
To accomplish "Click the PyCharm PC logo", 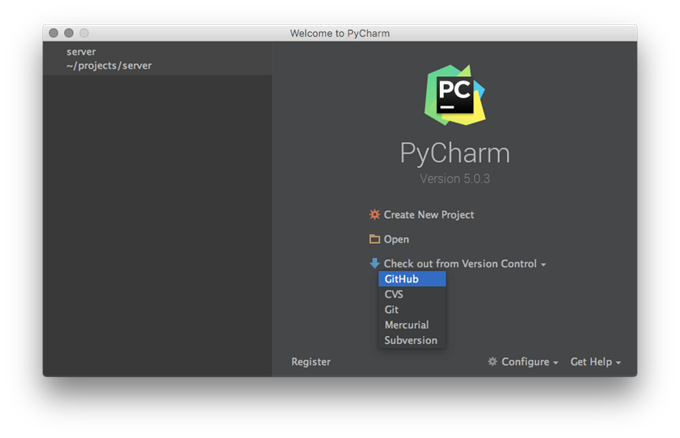I will 454,95.
